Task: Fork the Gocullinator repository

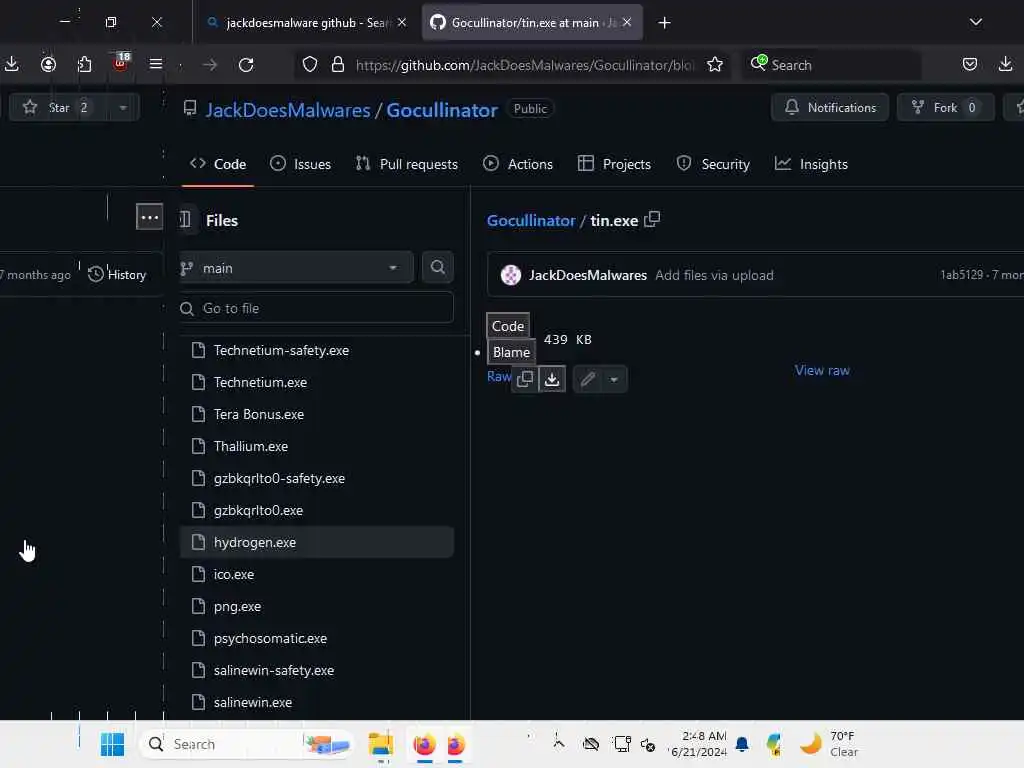Action: [x=945, y=108]
